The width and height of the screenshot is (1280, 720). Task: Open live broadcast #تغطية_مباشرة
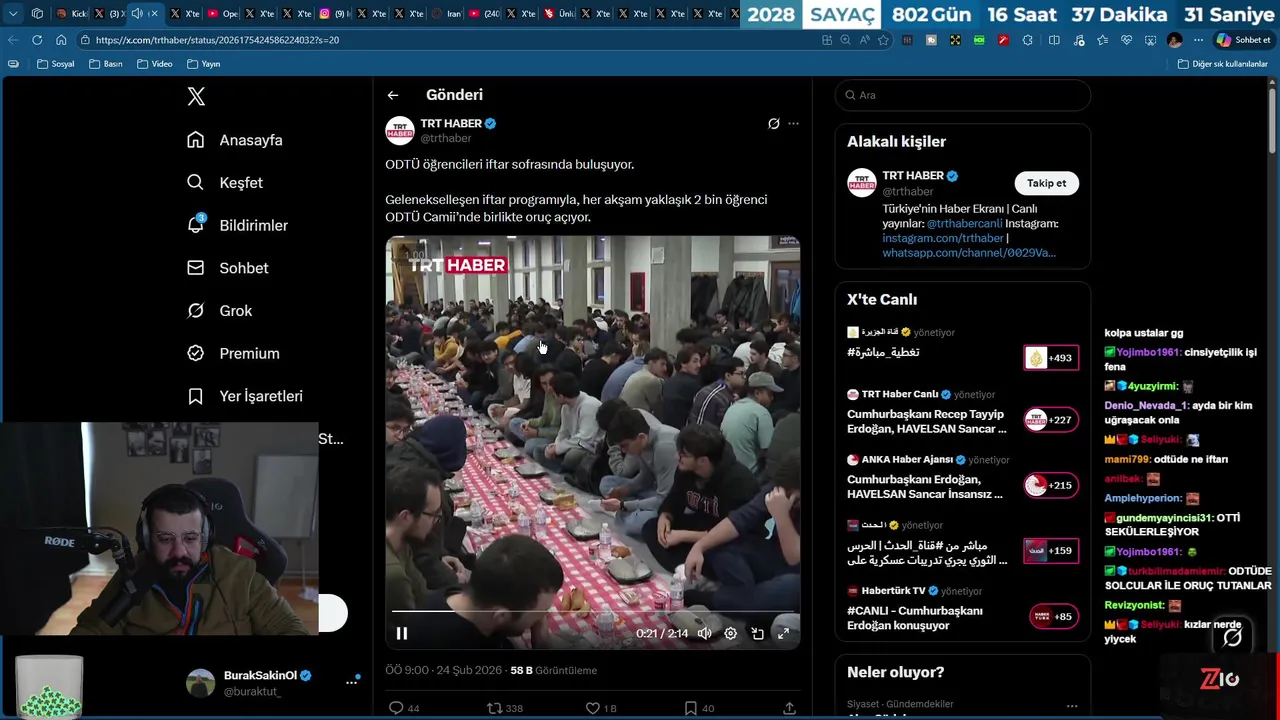tap(883, 352)
